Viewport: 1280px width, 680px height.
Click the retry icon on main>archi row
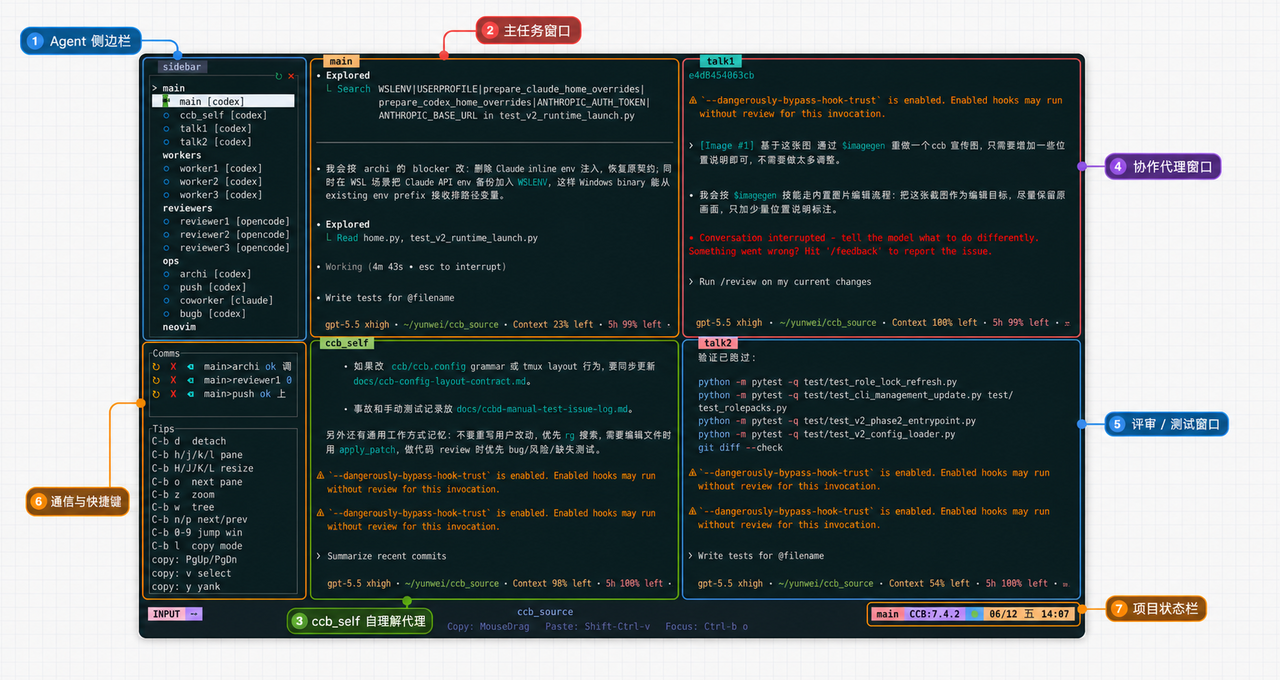pyautogui.click(x=156, y=367)
